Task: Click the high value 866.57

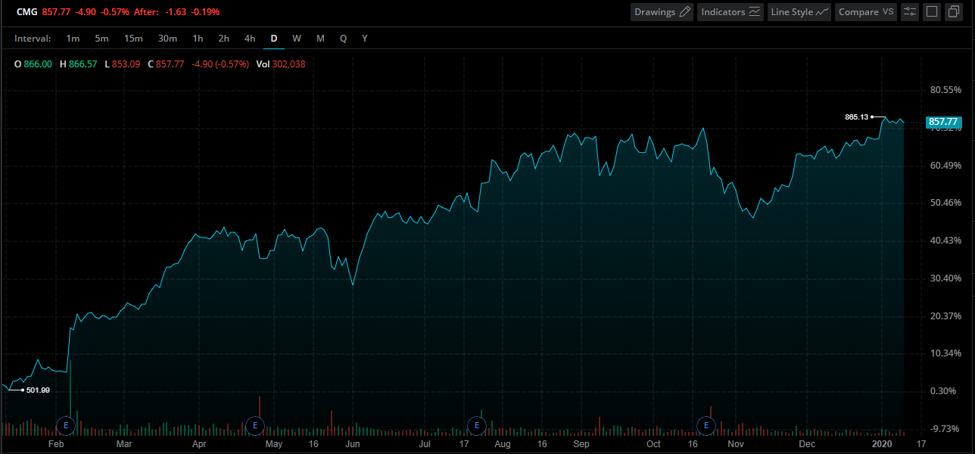Action: click(x=82, y=64)
